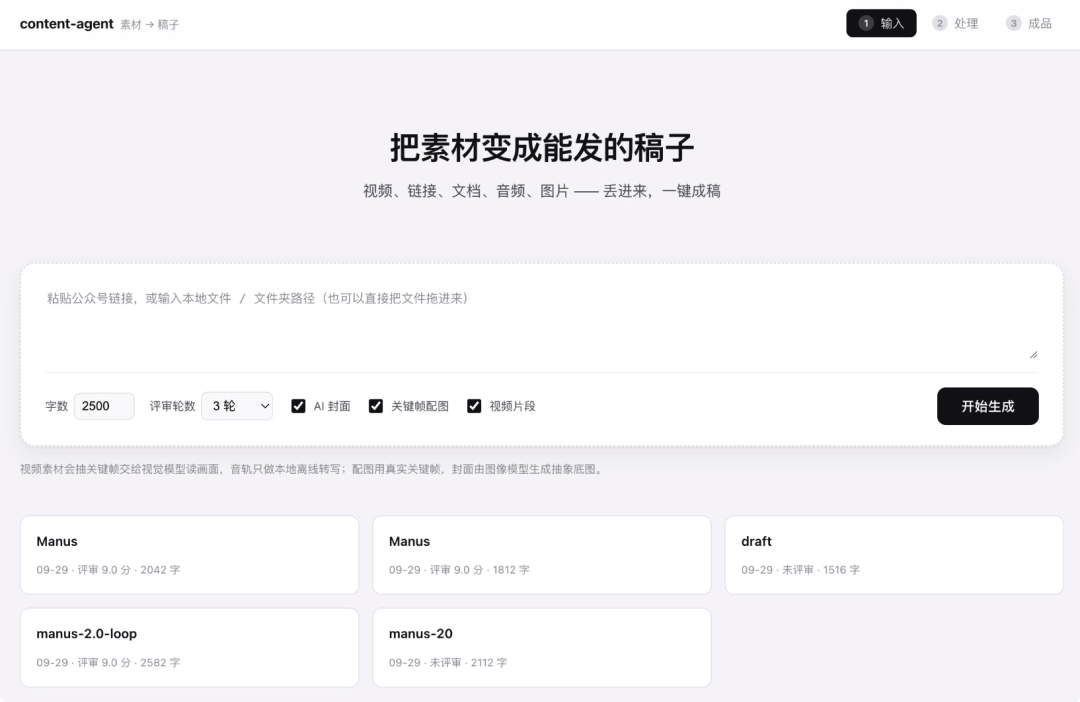This screenshot has height=702, width=1080.
Task: Click the content-agent logo title
Action: click(66, 24)
